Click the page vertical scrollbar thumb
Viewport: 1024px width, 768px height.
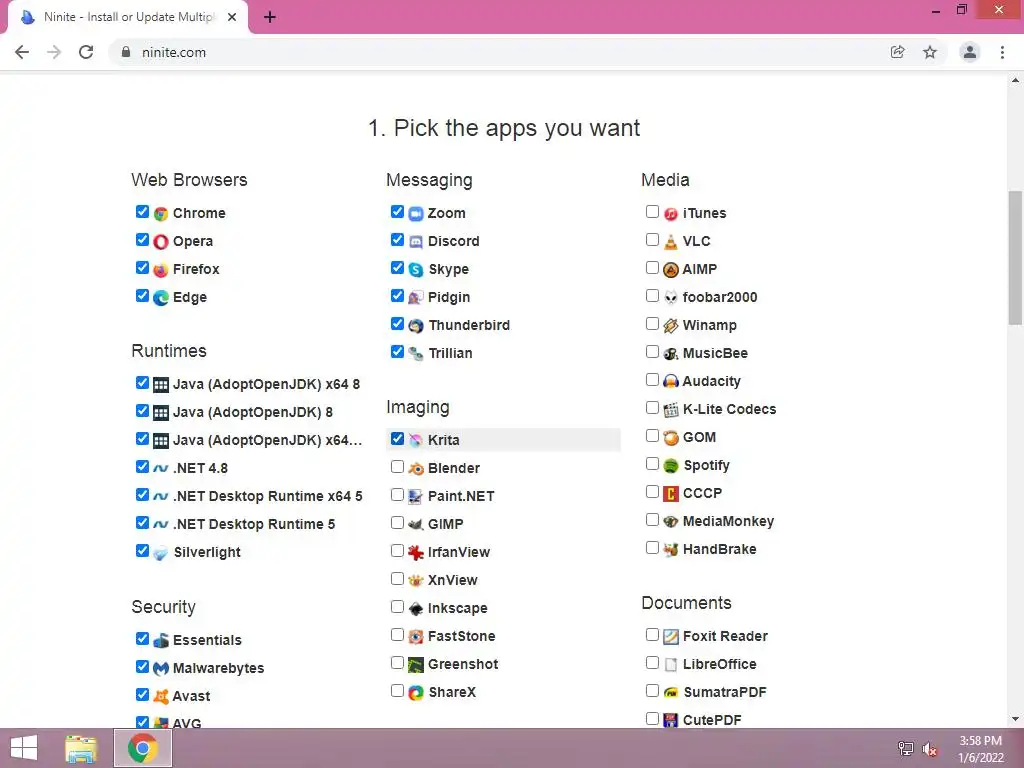[1015, 257]
